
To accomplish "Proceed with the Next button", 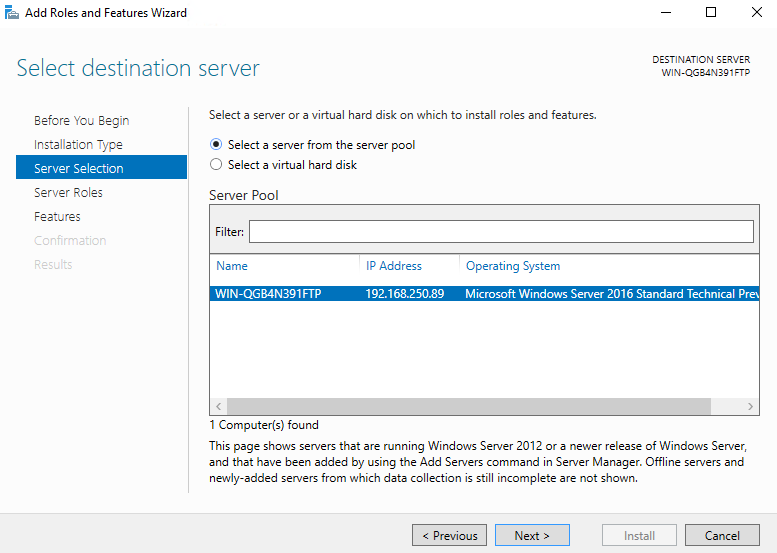I will [532, 535].
